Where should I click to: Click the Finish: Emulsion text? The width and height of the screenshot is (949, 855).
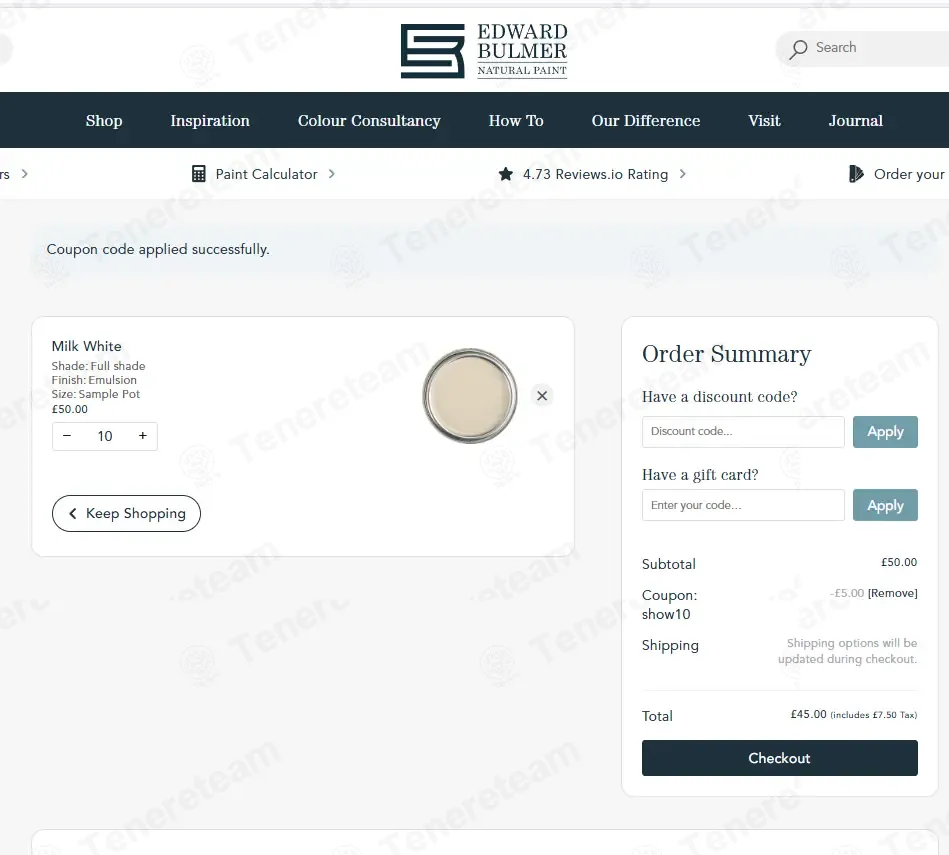click(94, 380)
